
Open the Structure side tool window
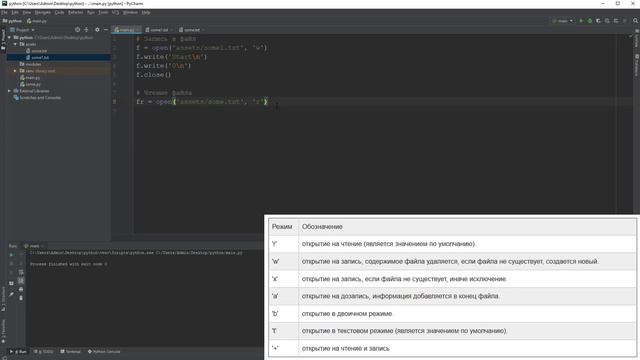pos(3,299)
